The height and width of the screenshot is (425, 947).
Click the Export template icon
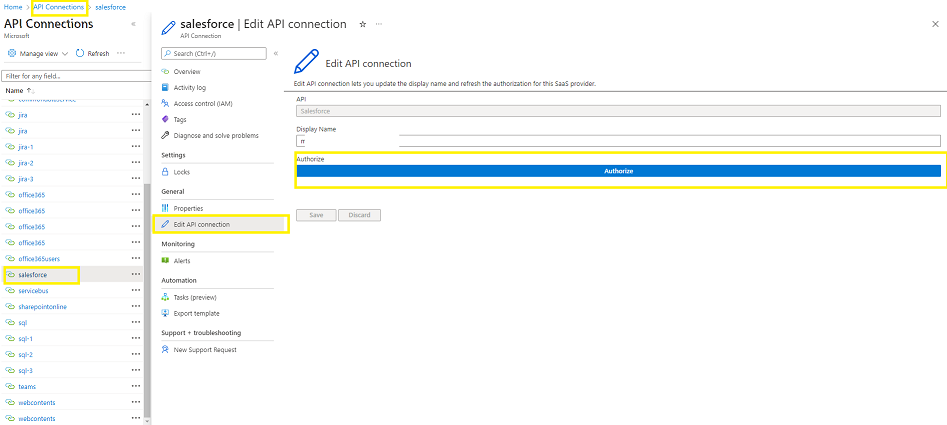pos(165,313)
